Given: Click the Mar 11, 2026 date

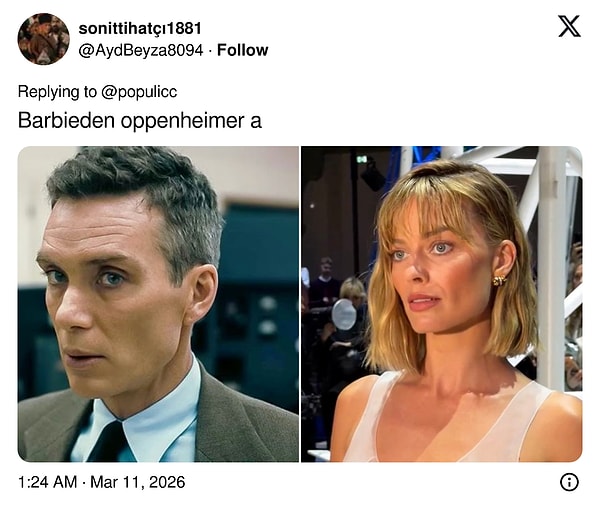Looking at the screenshot, I should coord(138,482).
